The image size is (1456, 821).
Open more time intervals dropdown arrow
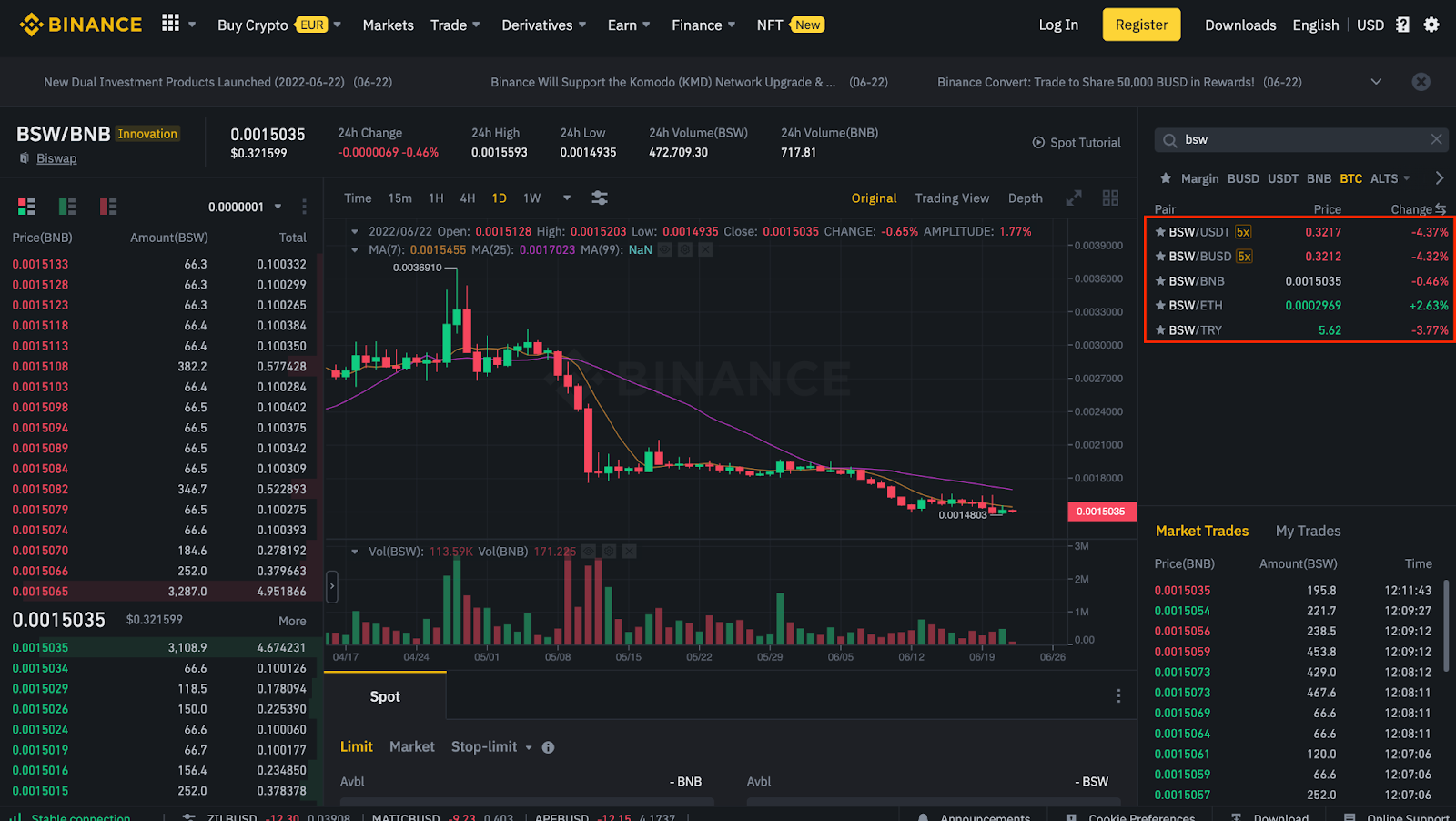coord(567,198)
